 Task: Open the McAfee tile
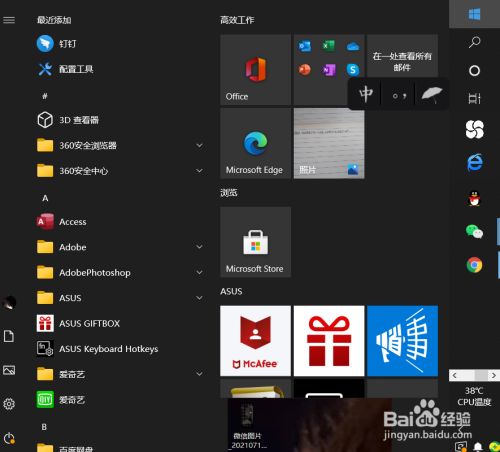pyautogui.click(x=255, y=341)
